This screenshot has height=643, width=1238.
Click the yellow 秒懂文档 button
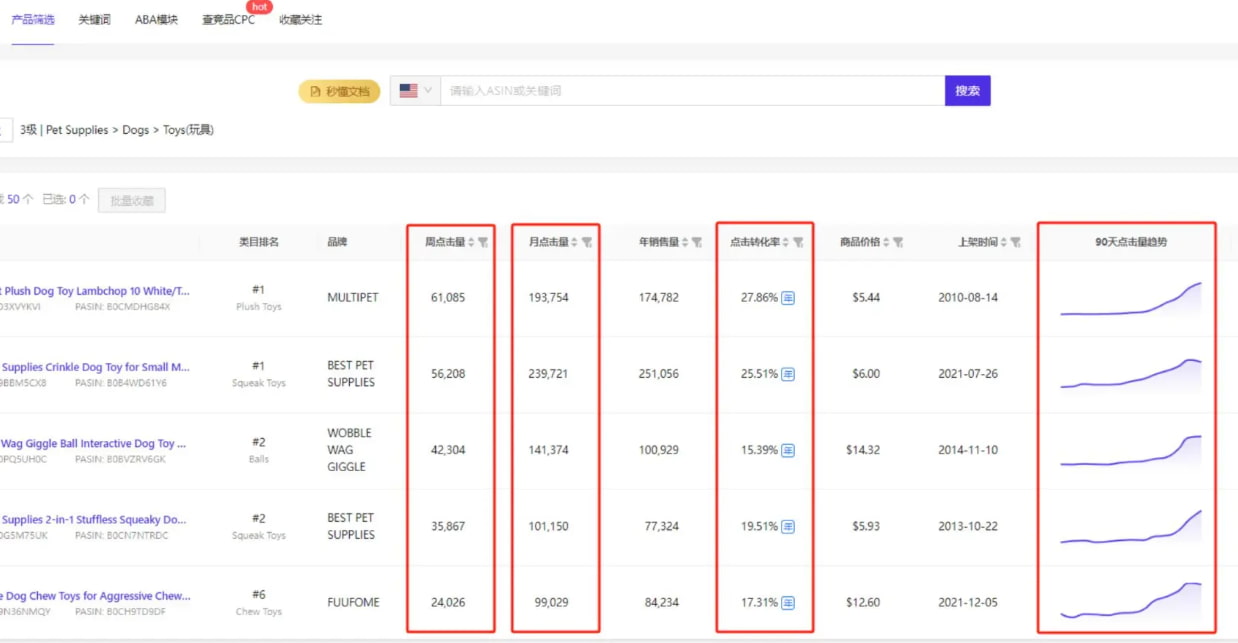[339, 92]
